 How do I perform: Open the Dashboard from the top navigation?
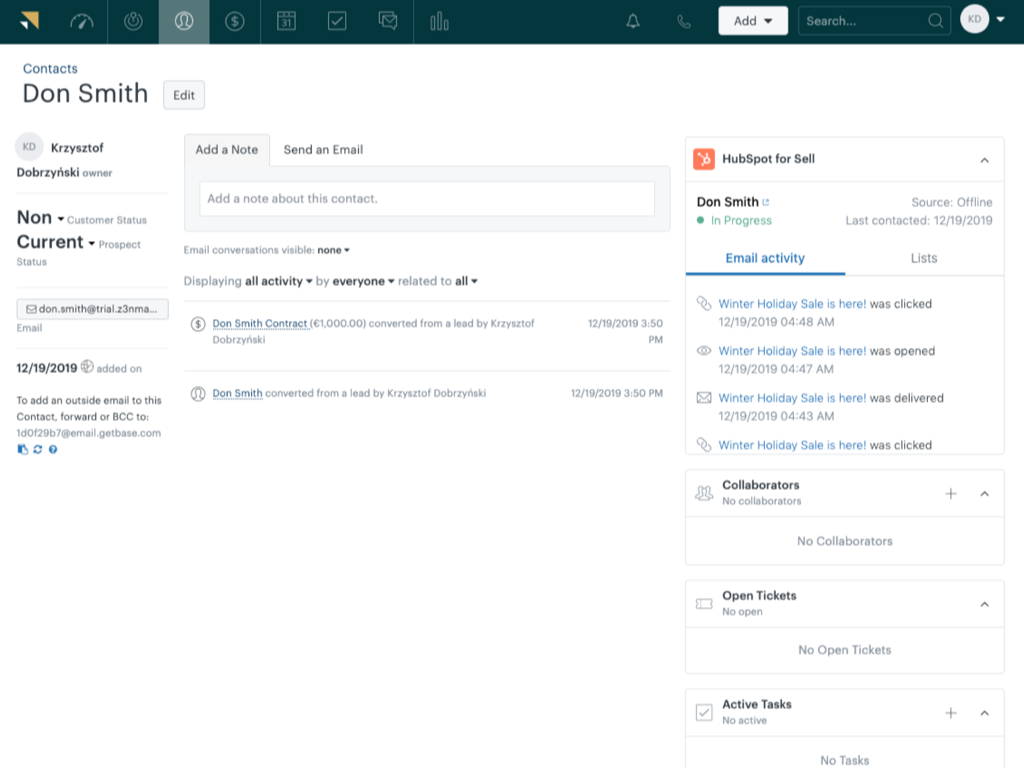click(84, 20)
